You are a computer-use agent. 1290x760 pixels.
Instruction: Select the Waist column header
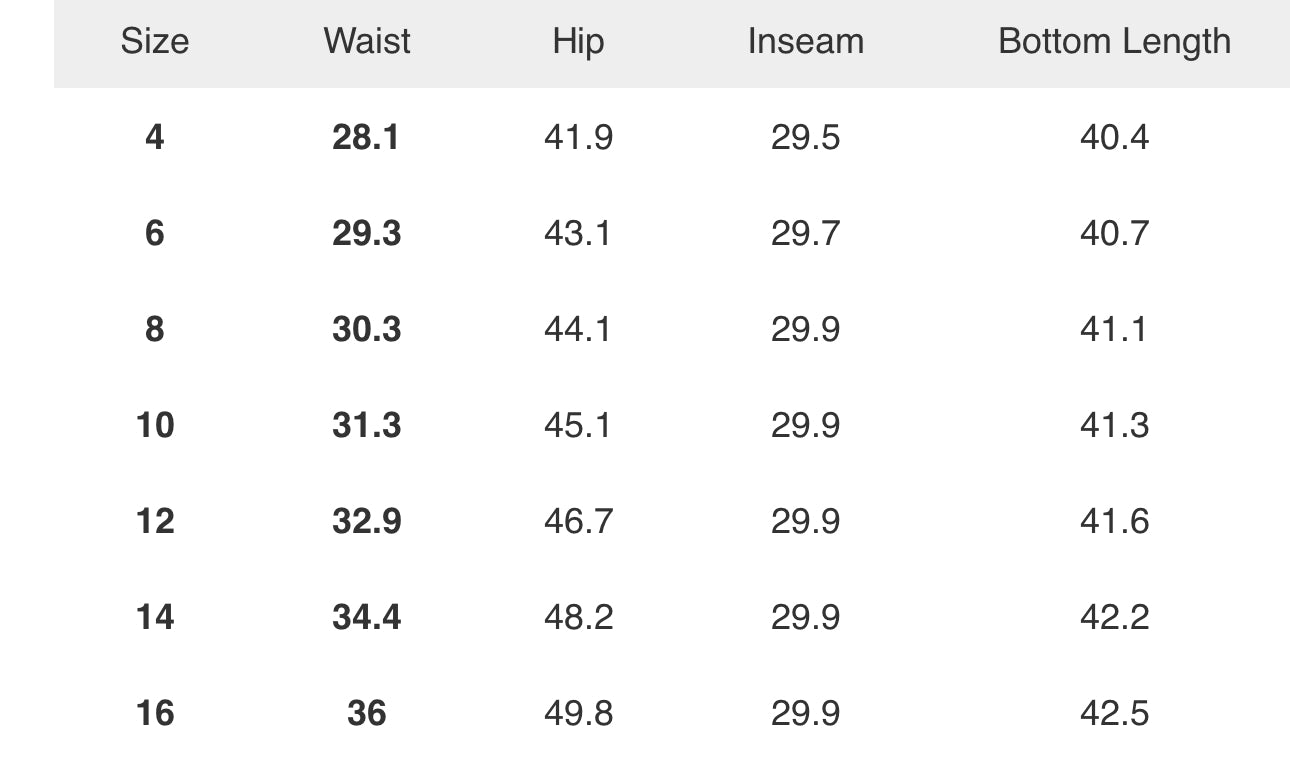pos(367,41)
